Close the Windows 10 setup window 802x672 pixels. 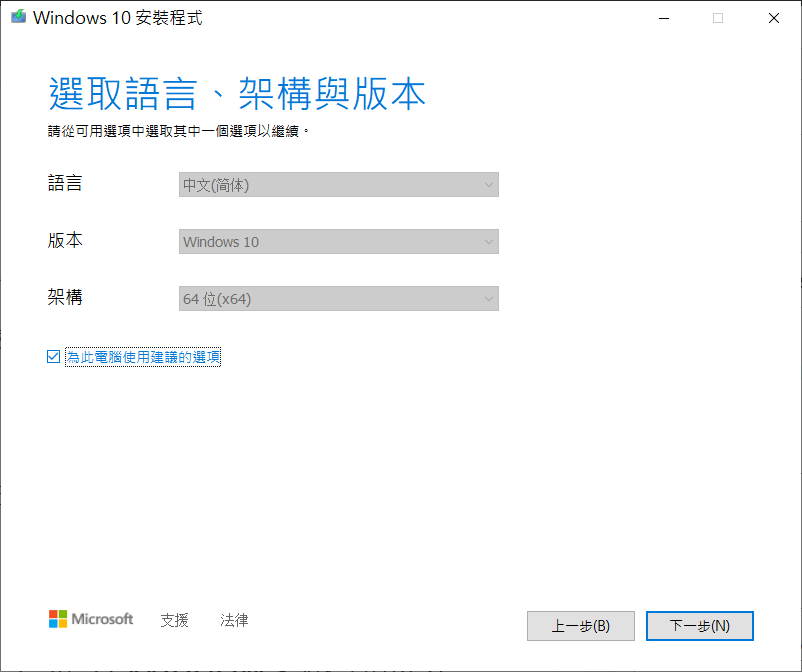[773, 18]
